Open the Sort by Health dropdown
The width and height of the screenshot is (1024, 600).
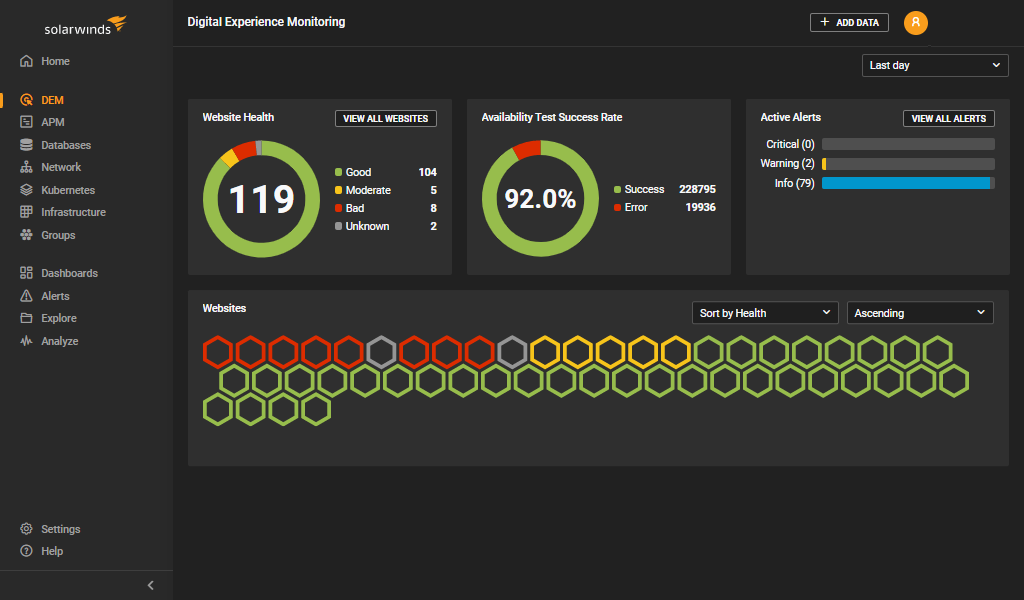764,312
